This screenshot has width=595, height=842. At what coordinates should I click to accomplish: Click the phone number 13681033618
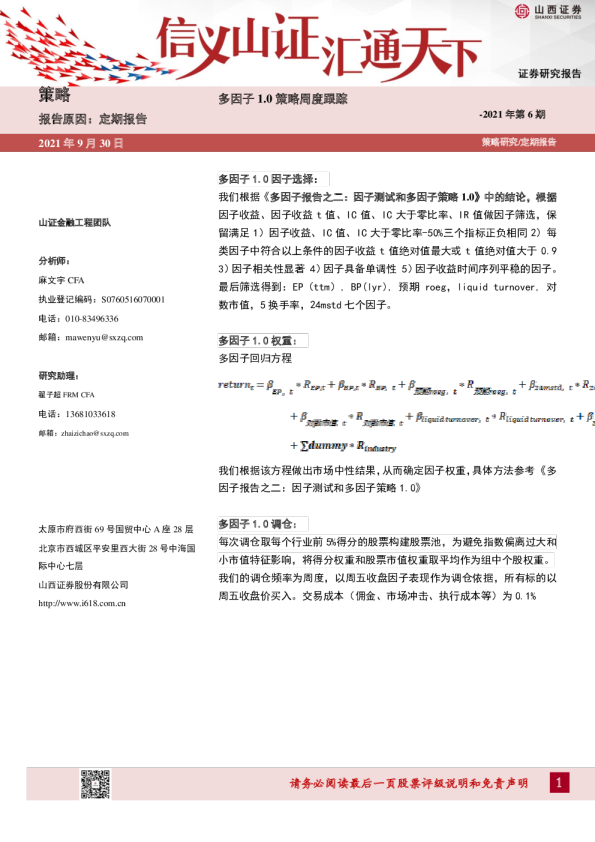(x=90, y=415)
